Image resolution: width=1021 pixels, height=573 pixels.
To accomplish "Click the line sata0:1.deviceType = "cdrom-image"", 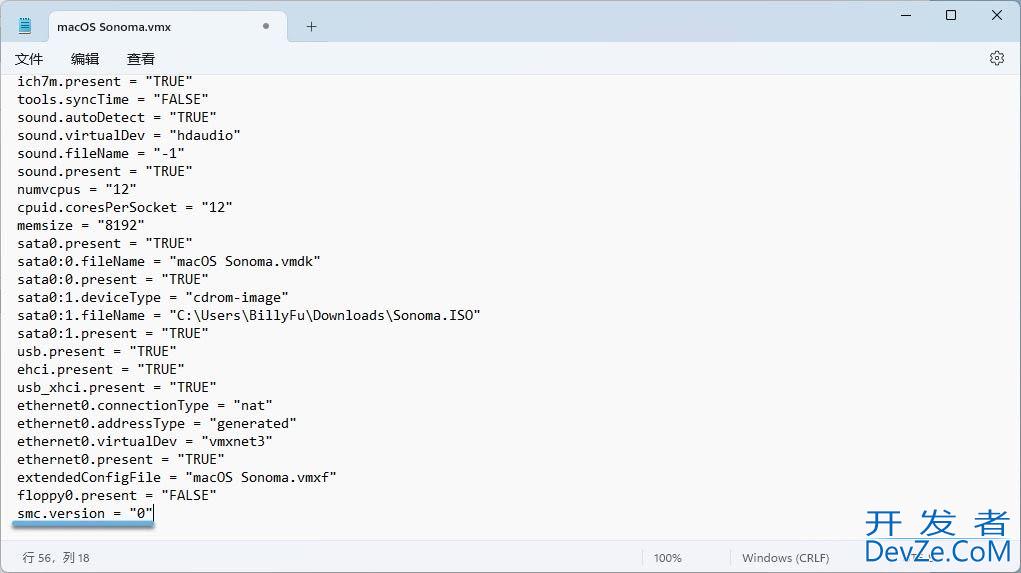I will click(153, 298).
